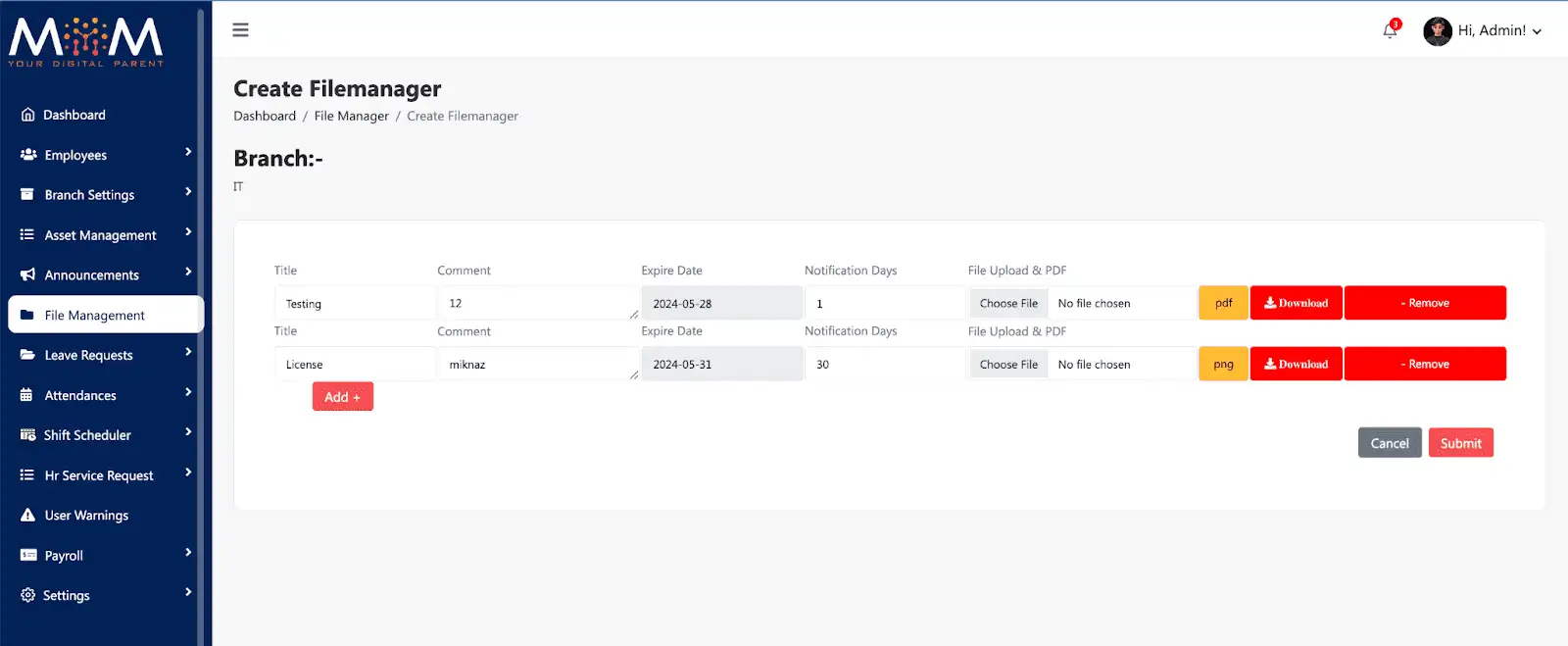Click the MOM logo in the sidebar
The image size is (1568, 646).
point(86,42)
